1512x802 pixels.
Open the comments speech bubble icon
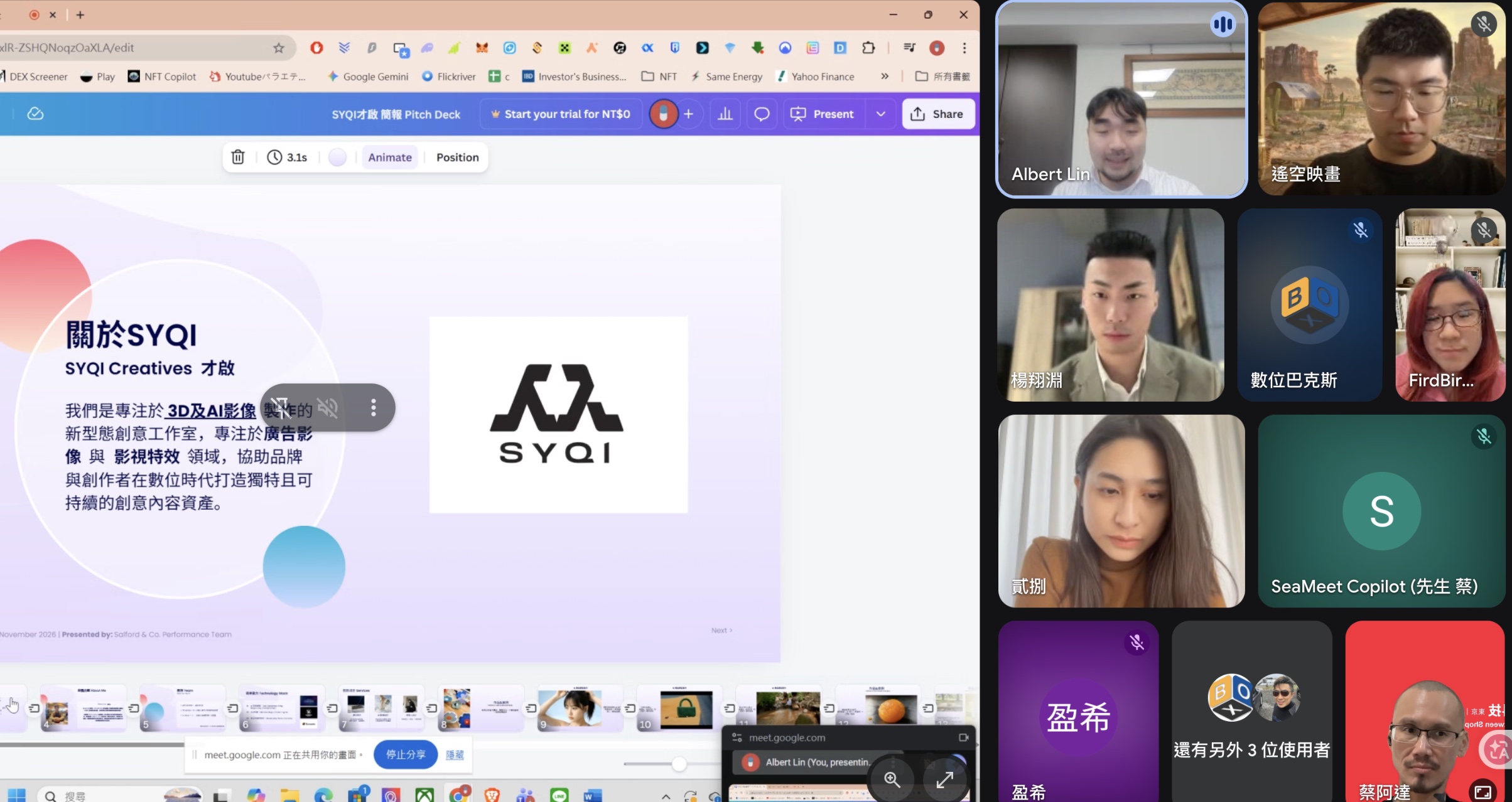click(762, 114)
